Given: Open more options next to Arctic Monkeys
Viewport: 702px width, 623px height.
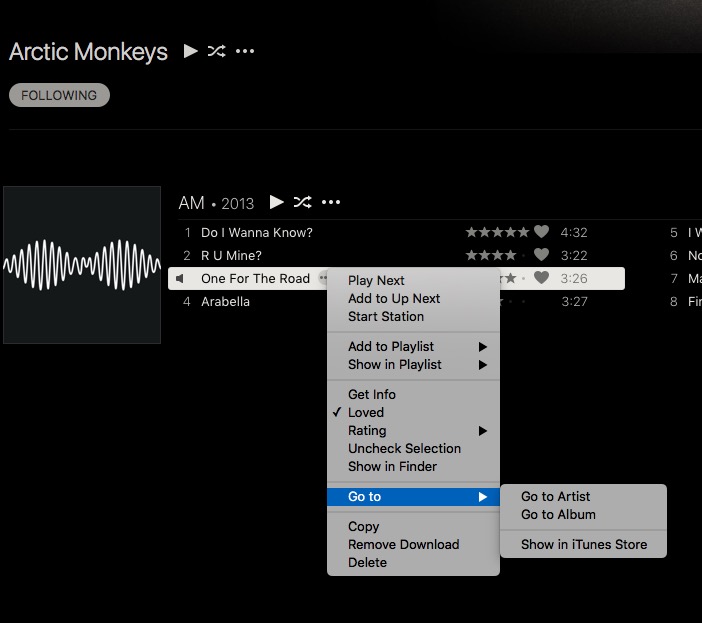Looking at the screenshot, I should [x=245, y=51].
